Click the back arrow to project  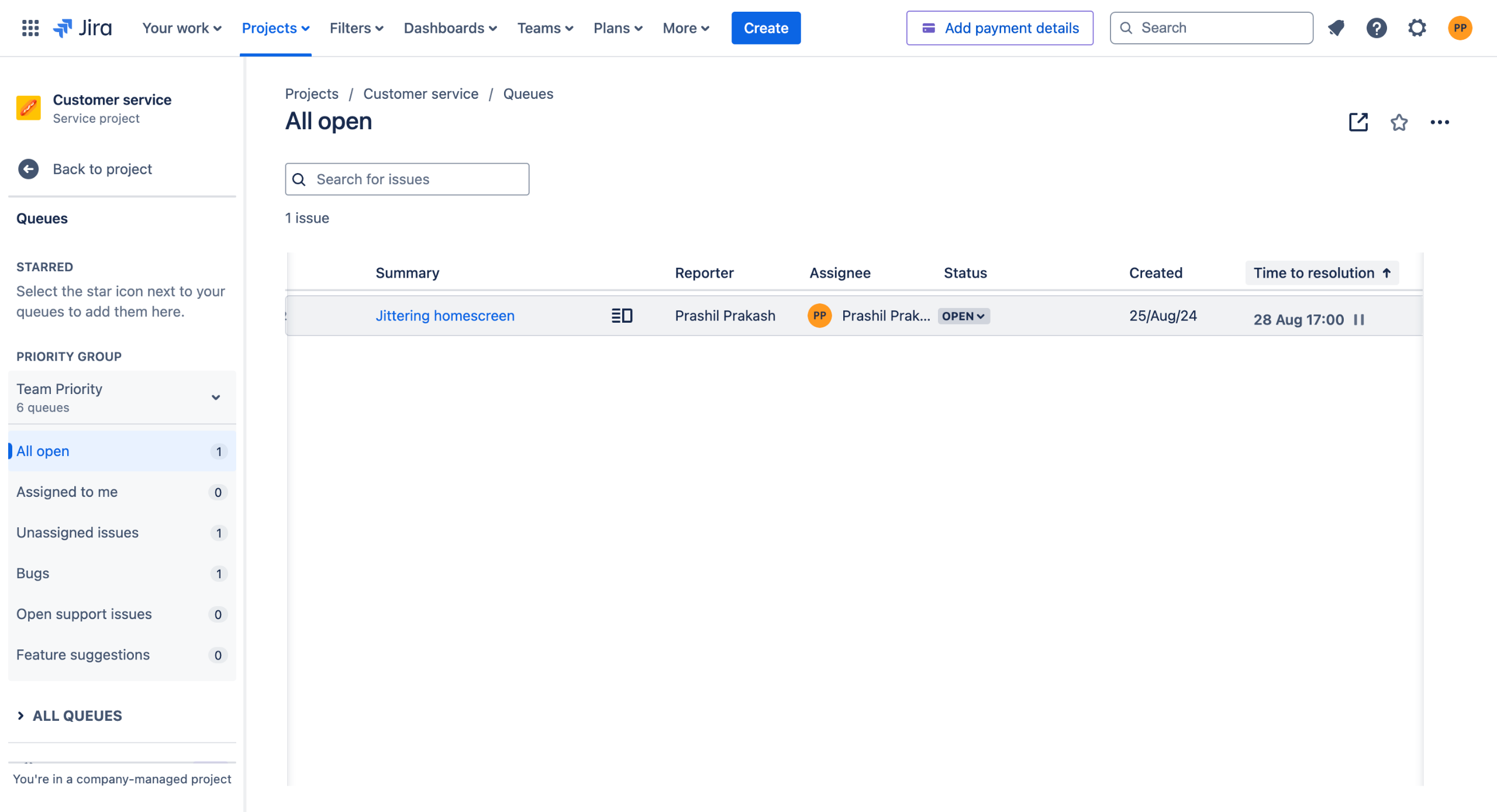pos(28,169)
